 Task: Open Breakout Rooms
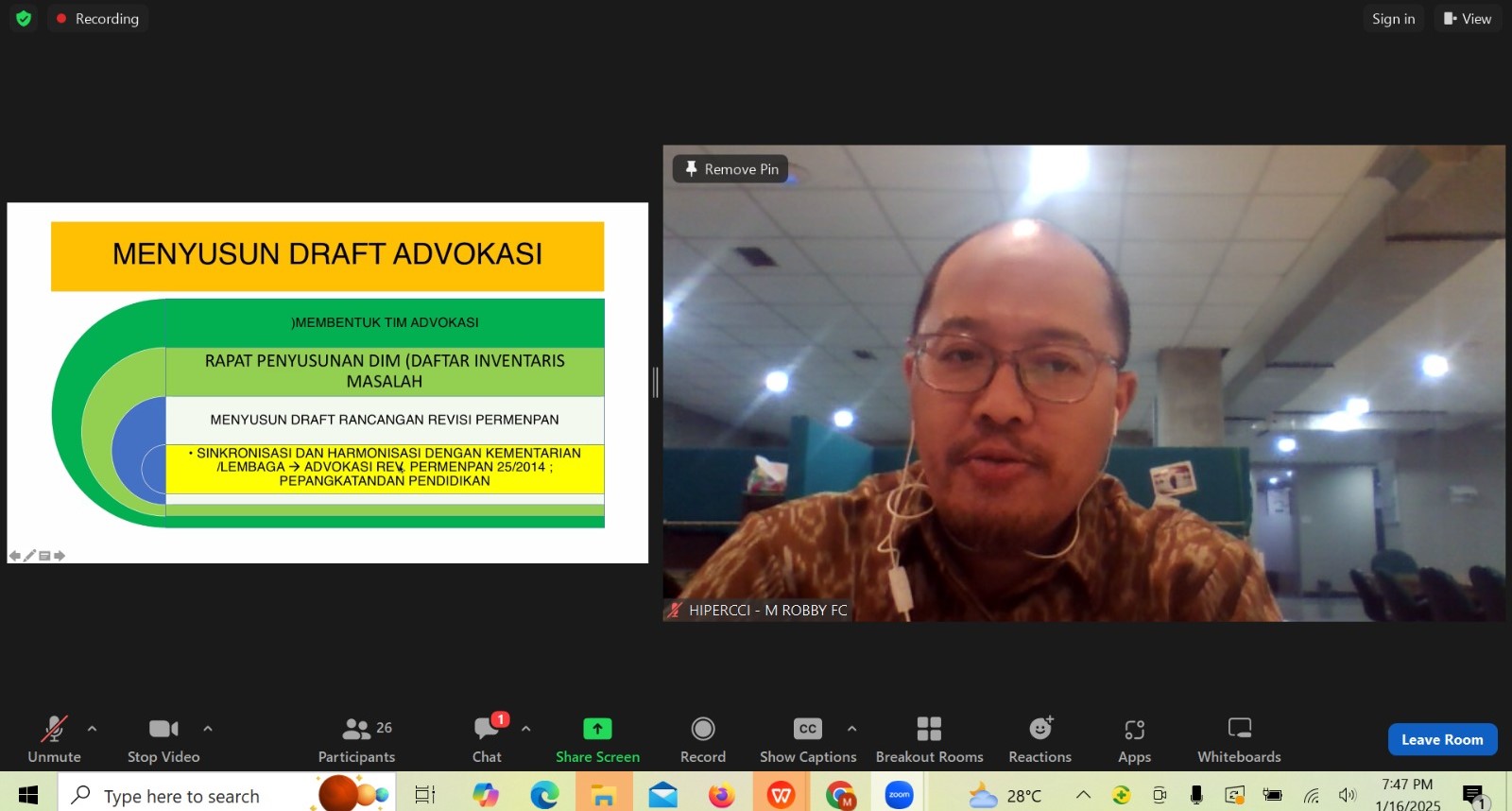click(929, 739)
